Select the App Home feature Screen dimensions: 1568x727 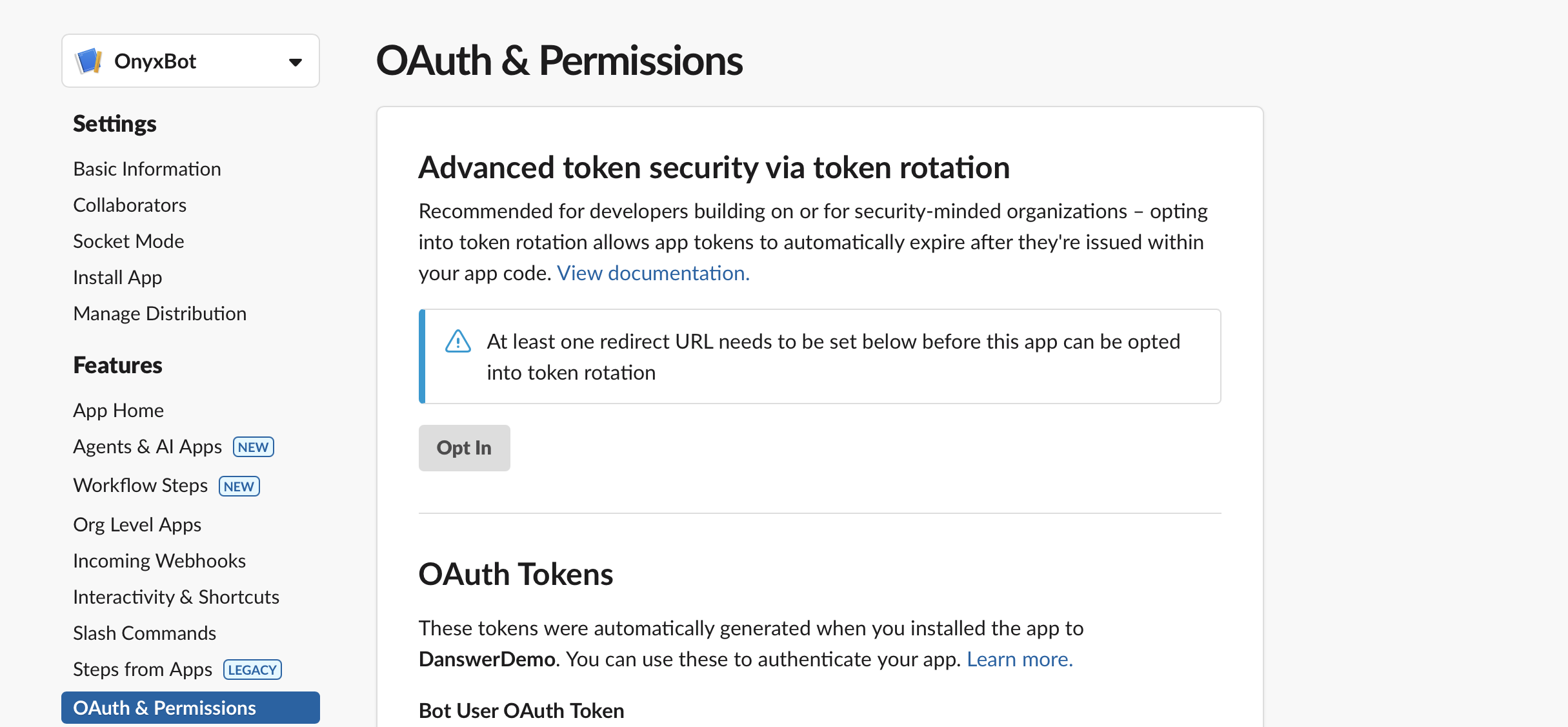tap(118, 410)
